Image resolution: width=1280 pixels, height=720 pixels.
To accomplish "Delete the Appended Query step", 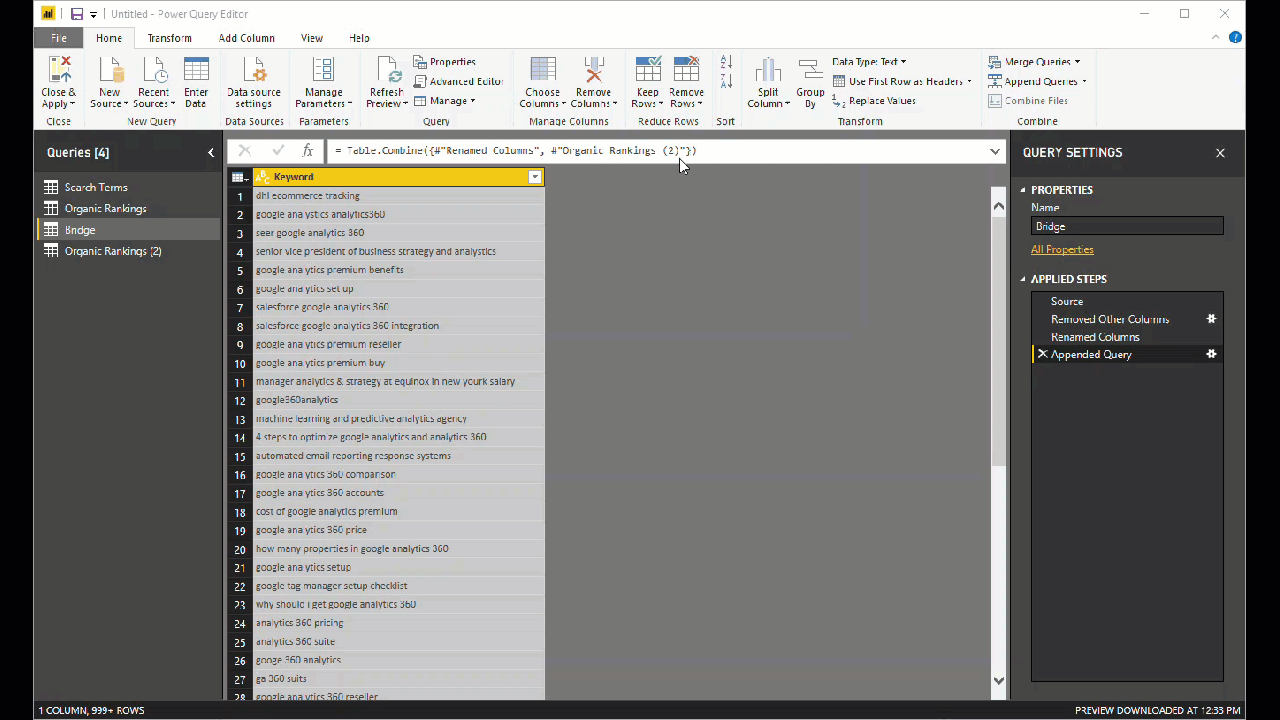I will point(1042,355).
